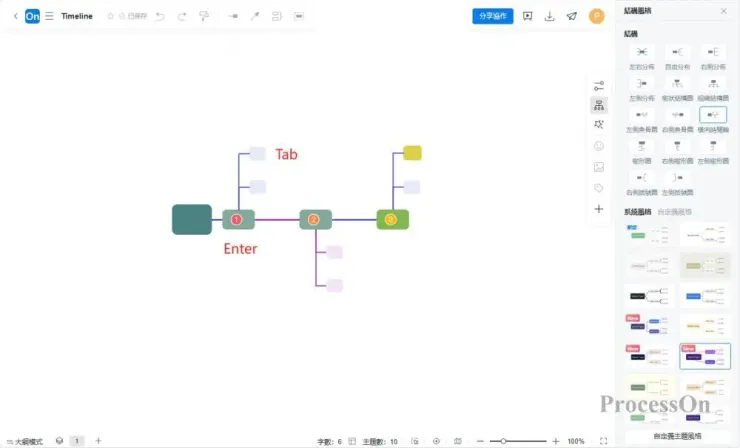Select green topic node number 3
Screen dimensions: 740x448
click(393, 220)
